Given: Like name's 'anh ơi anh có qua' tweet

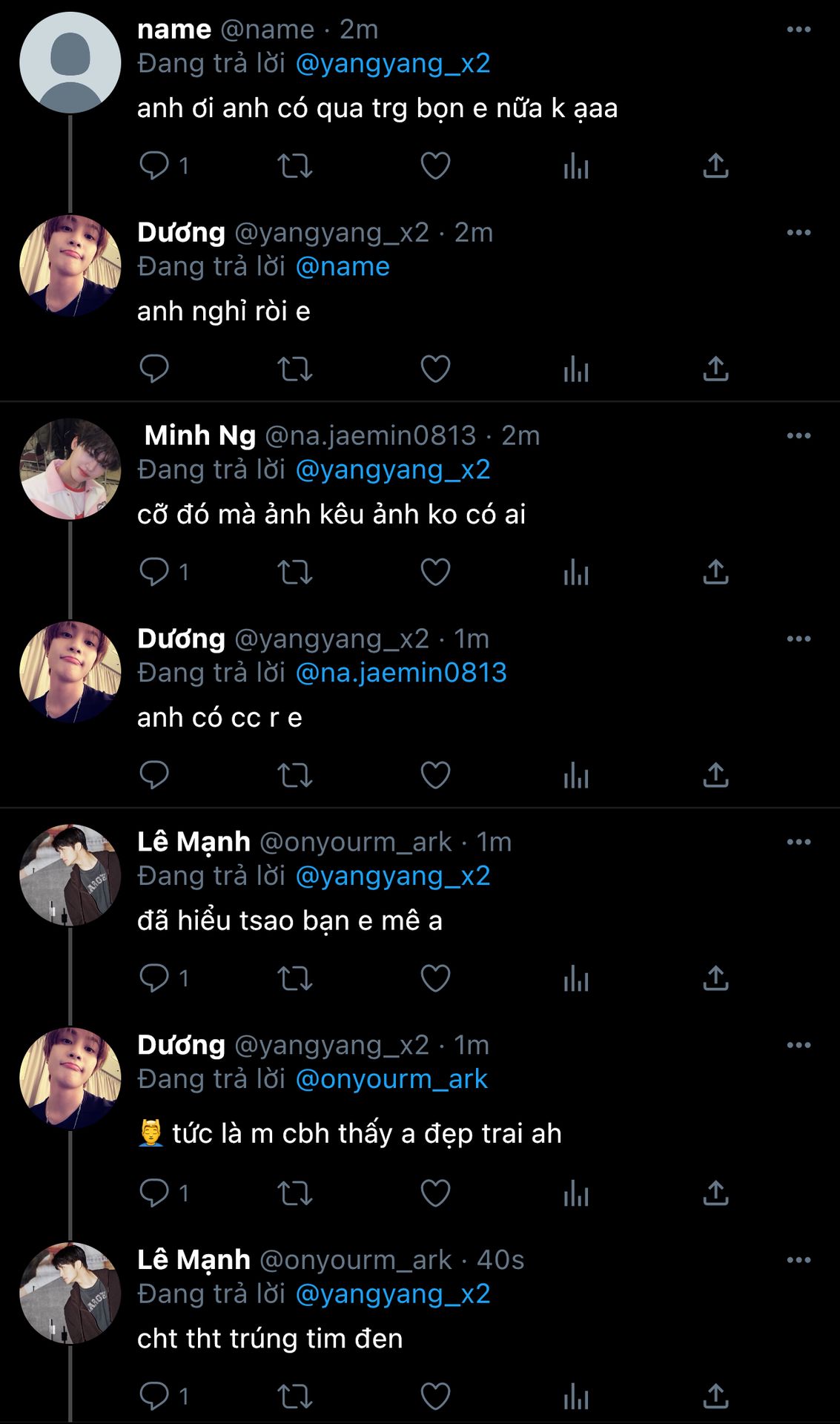Looking at the screenshot, I should pos(435,165).
